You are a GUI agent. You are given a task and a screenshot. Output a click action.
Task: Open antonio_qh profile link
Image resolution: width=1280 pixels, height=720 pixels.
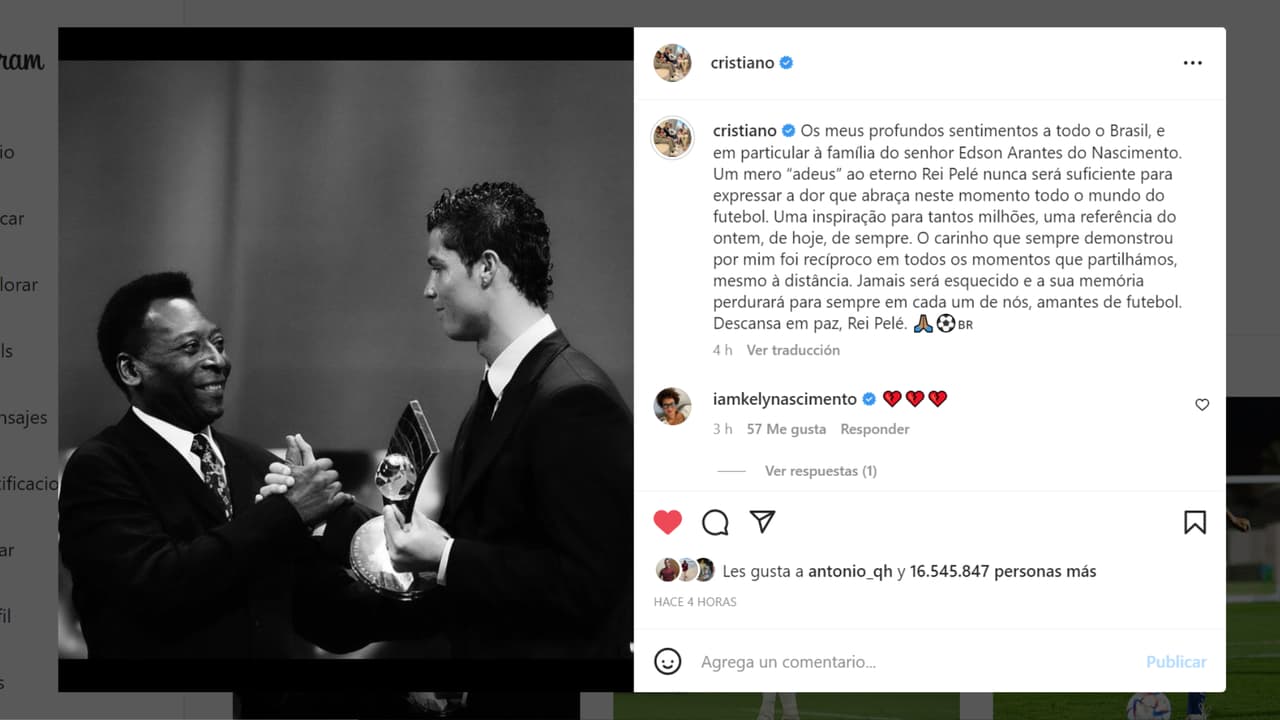850,572
